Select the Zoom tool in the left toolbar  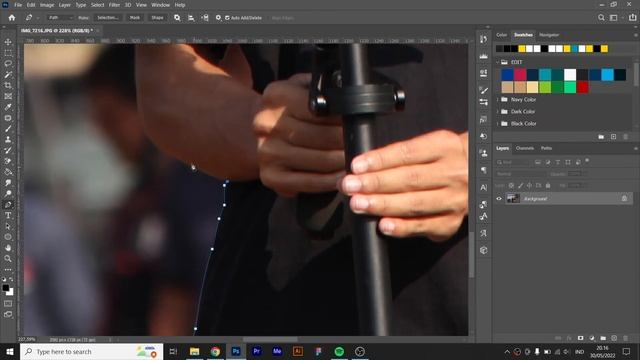8,258
